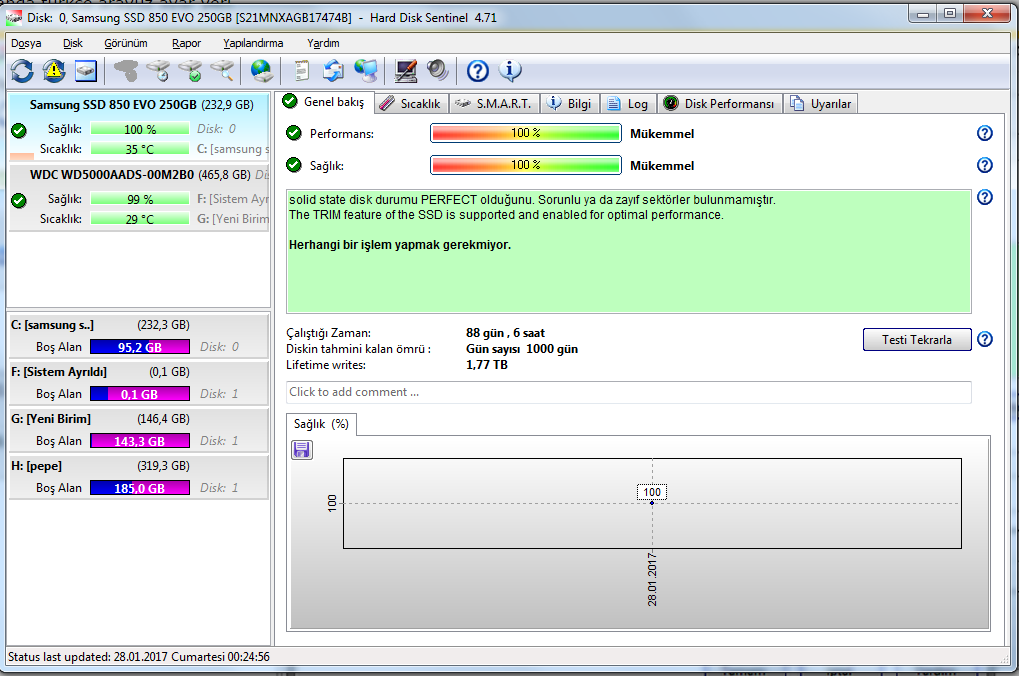Open the Disk menu
The height and width of the screenshot is (676, 1019).
pyautogui.click(x=73, y=43)
